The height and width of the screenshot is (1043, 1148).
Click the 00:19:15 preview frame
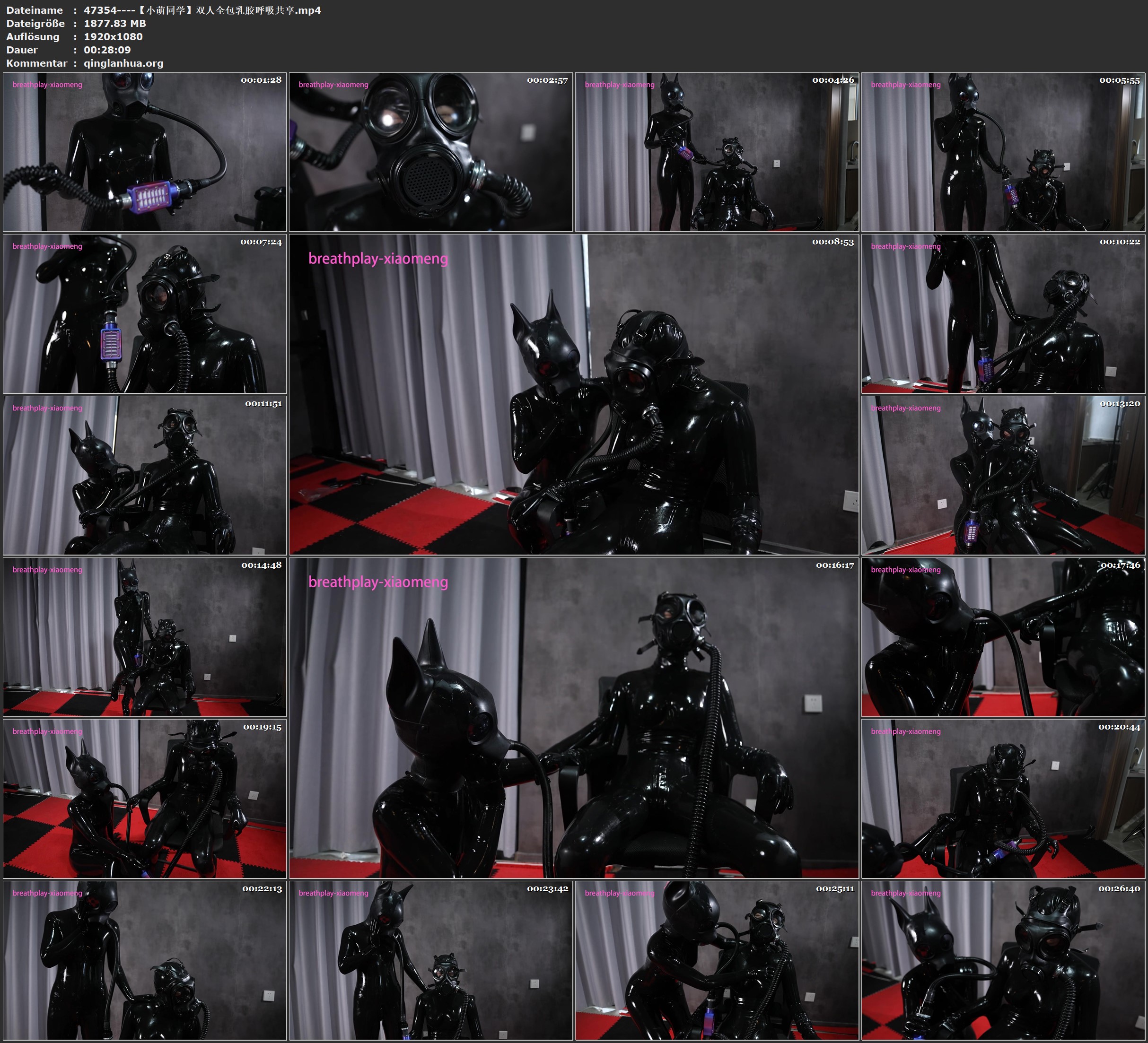pos(145,799)
